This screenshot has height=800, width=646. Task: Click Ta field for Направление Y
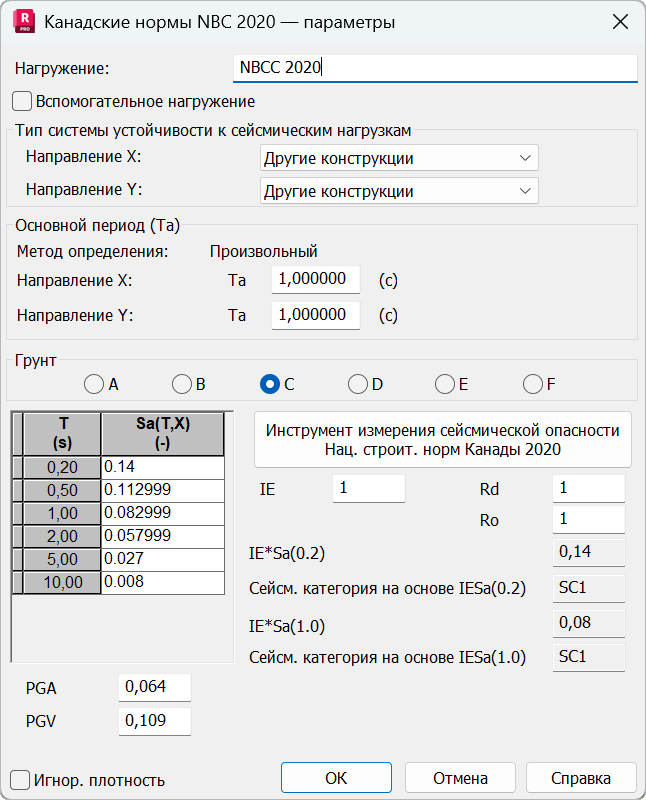pos(316,315)
